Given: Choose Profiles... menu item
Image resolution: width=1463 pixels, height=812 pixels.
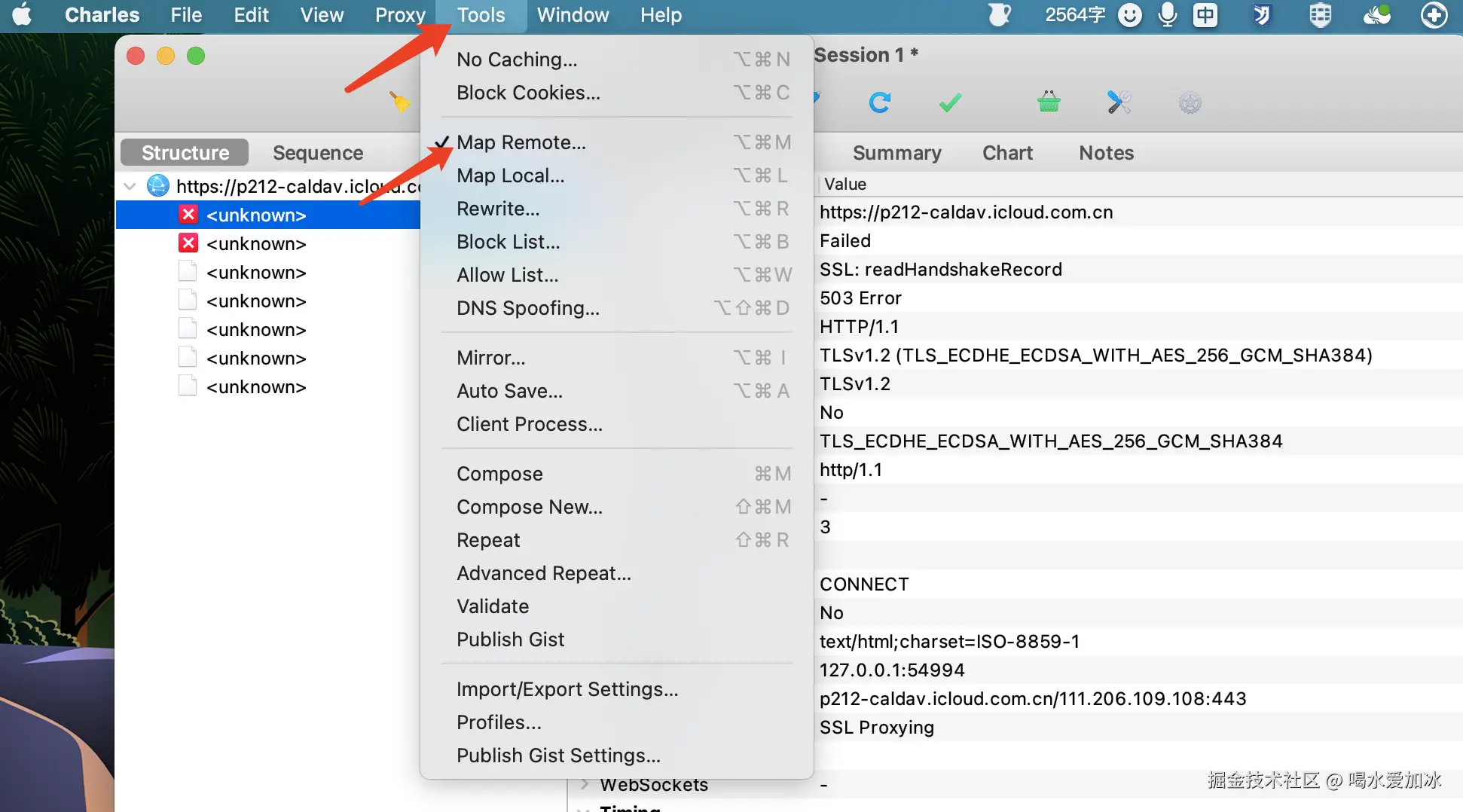Looking at the screenshot, I should pos(616,722).
